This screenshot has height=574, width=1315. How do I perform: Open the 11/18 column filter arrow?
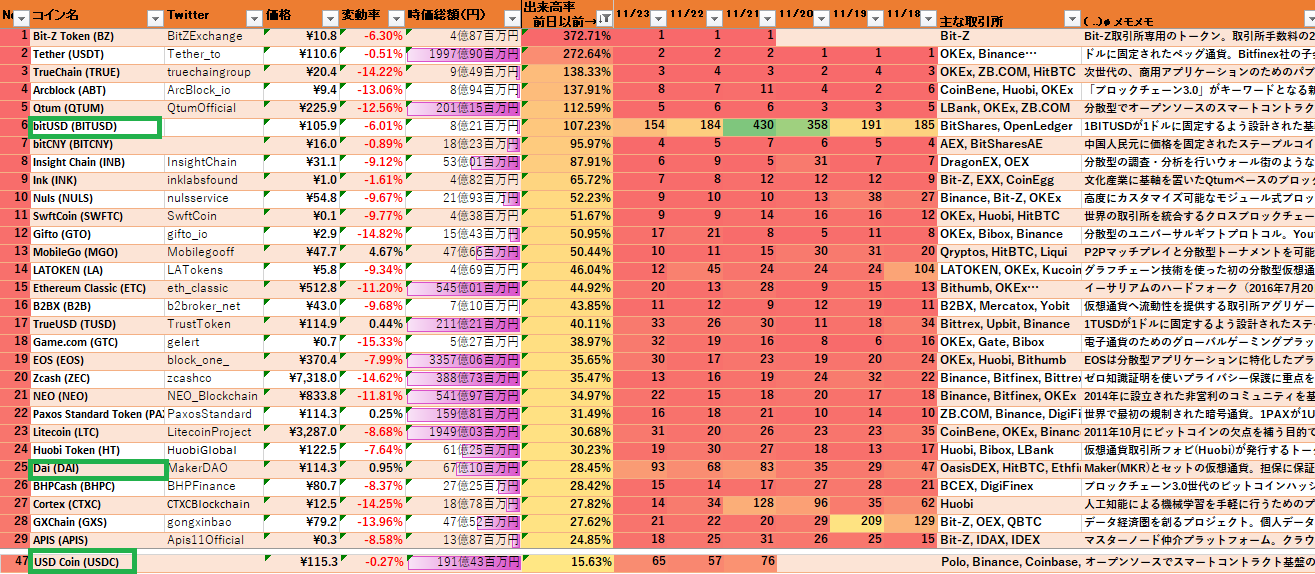(x=928, y=19)
